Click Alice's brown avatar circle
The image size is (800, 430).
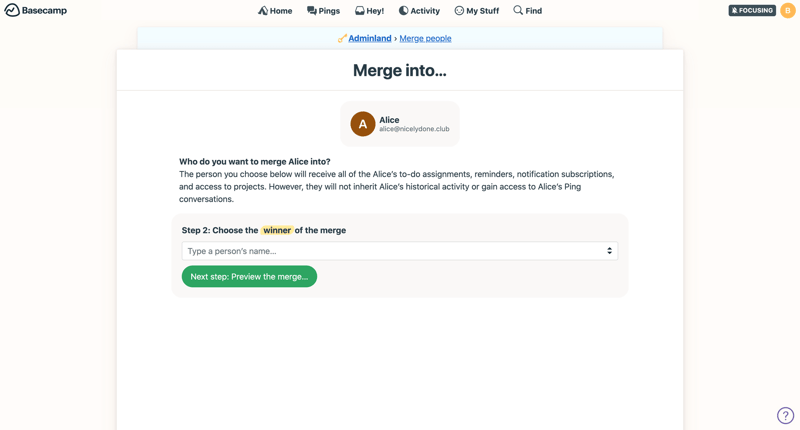click(363, 124)
